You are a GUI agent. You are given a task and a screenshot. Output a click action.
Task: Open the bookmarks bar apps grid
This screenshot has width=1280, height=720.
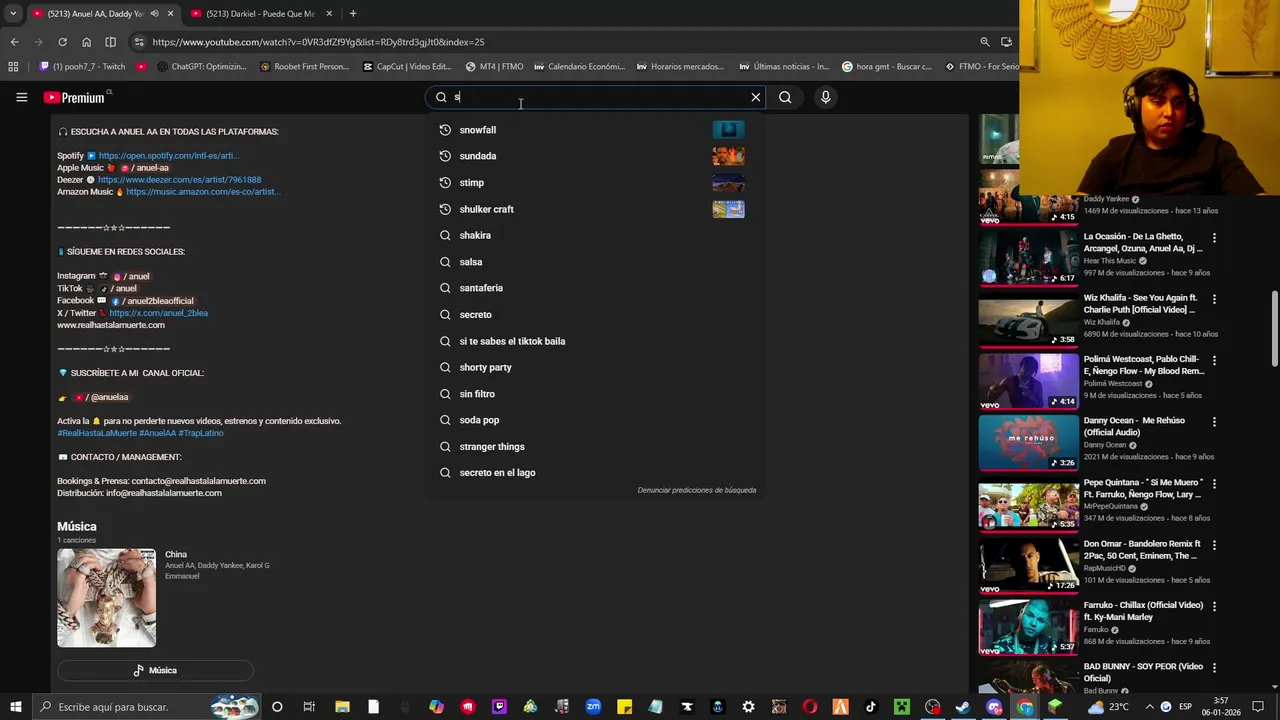13,67
